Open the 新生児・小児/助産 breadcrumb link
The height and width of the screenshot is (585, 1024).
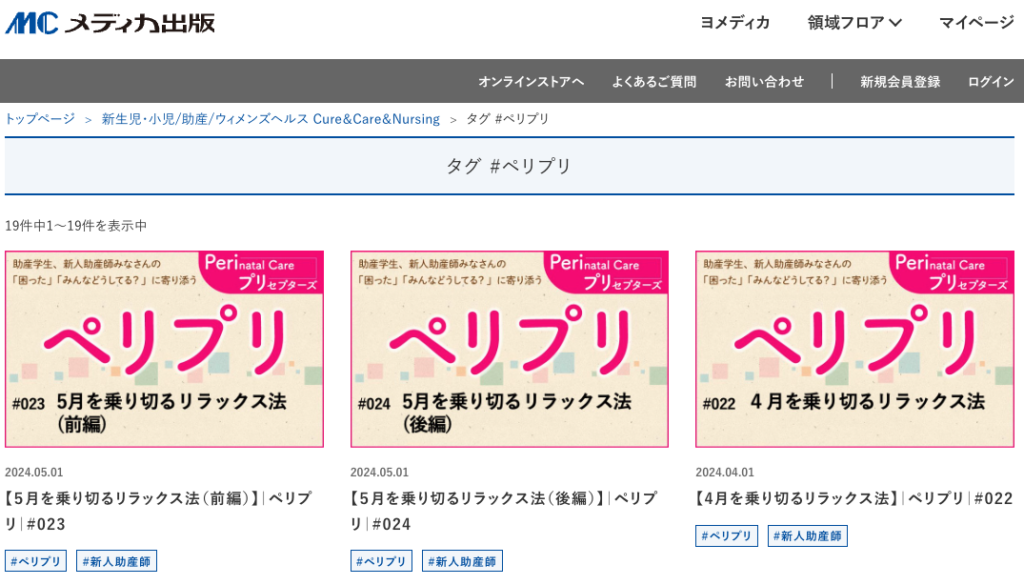270,119
